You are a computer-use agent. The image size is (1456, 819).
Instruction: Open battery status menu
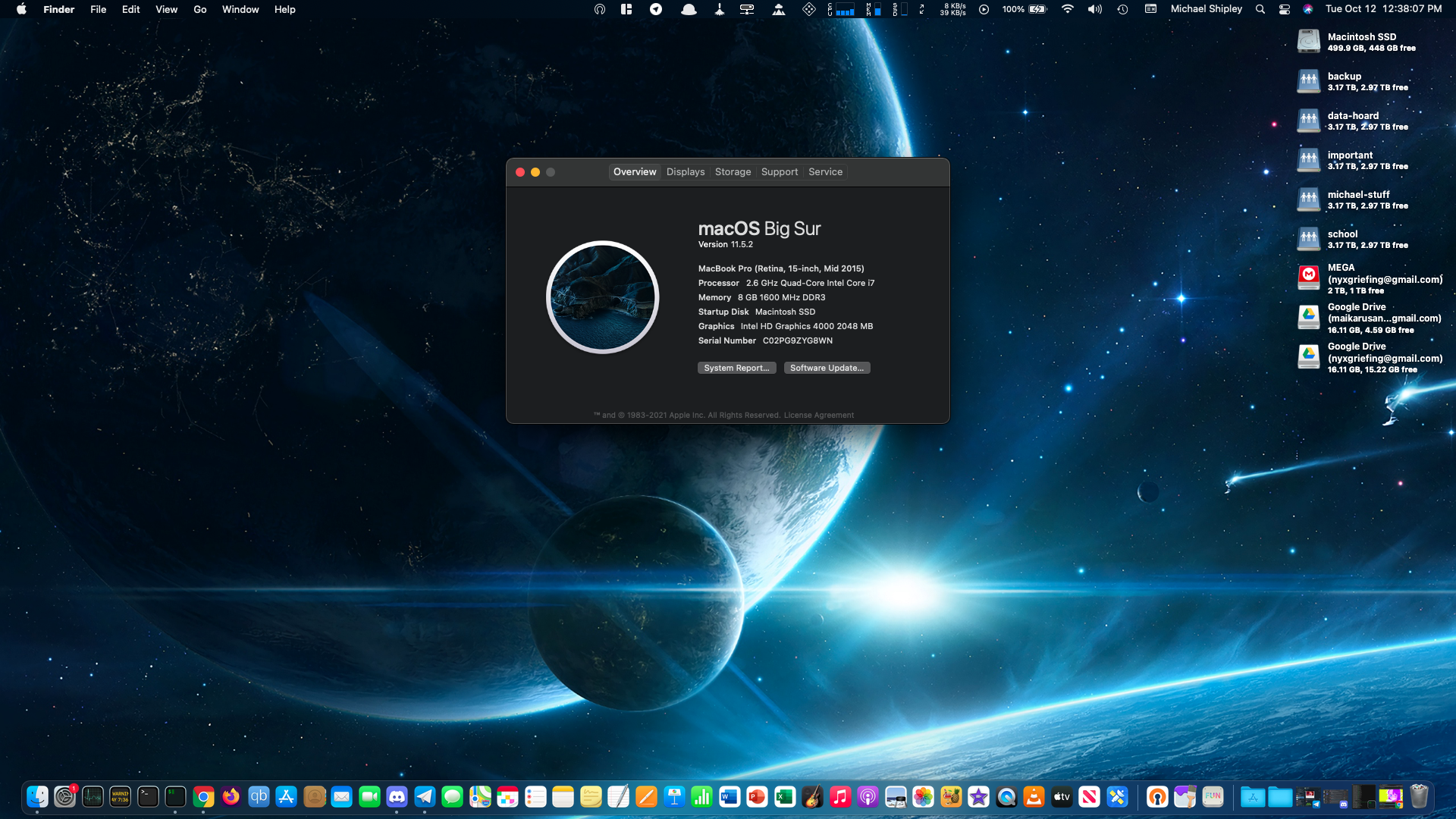(1037, 9)
